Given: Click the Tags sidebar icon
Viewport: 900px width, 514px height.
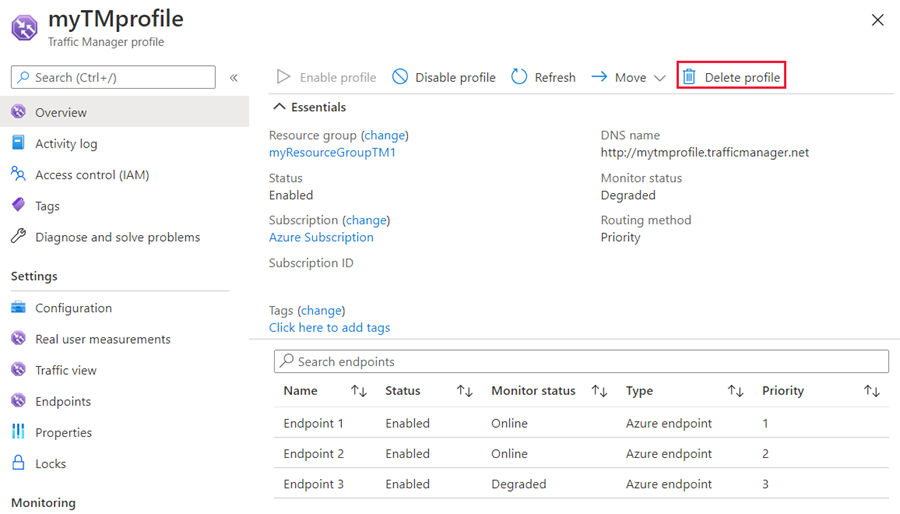Looking at the screenshot, I should click(x=18, y=205).
